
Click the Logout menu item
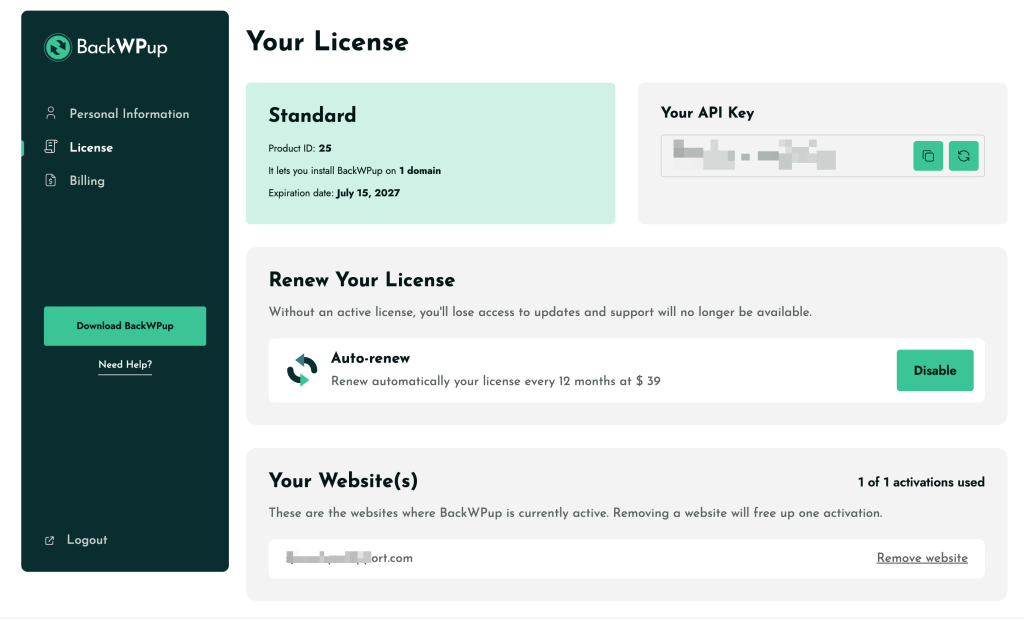pyautogui.click(x=87, y=540)
